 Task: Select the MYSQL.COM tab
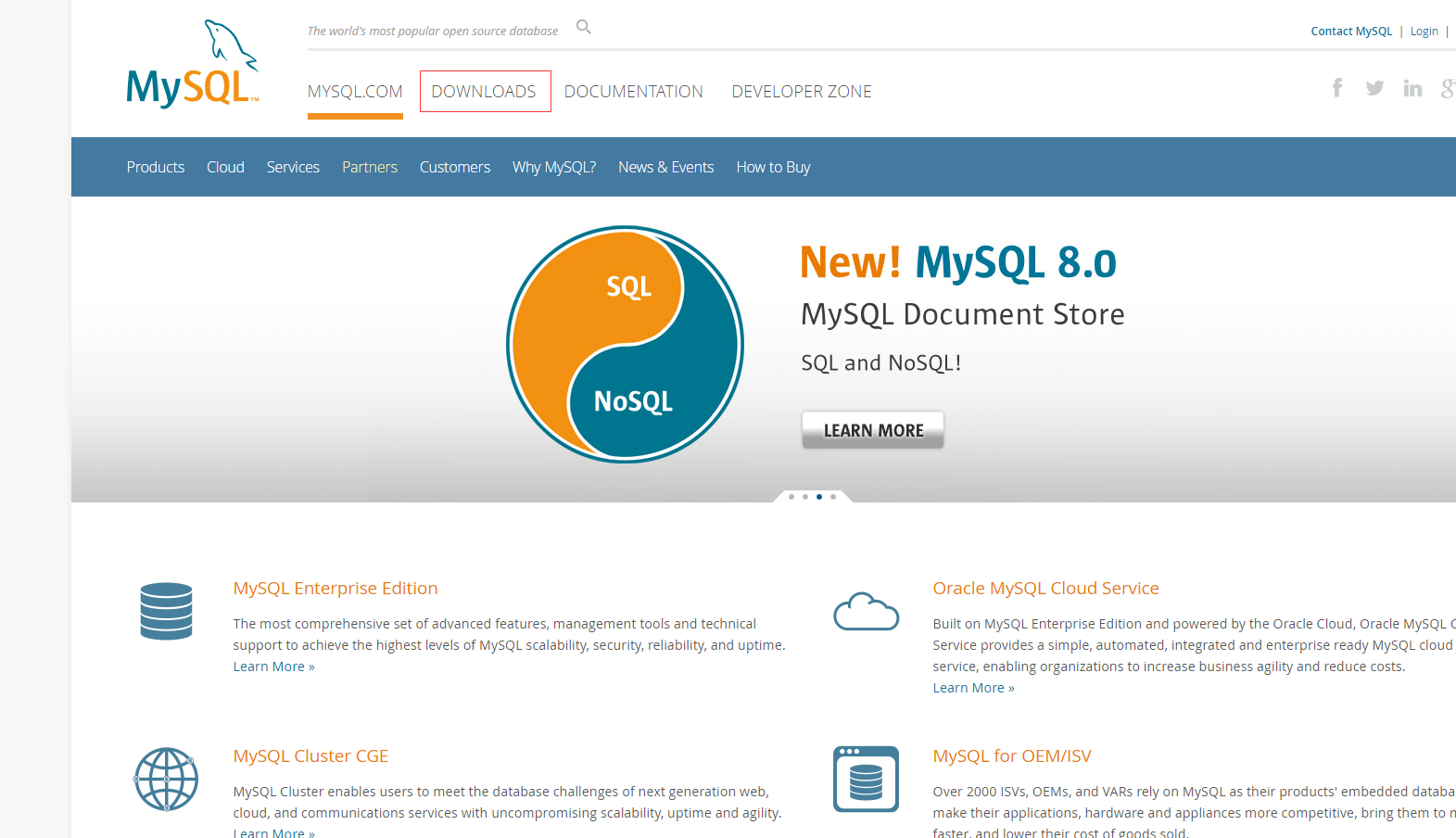point(355,92)
